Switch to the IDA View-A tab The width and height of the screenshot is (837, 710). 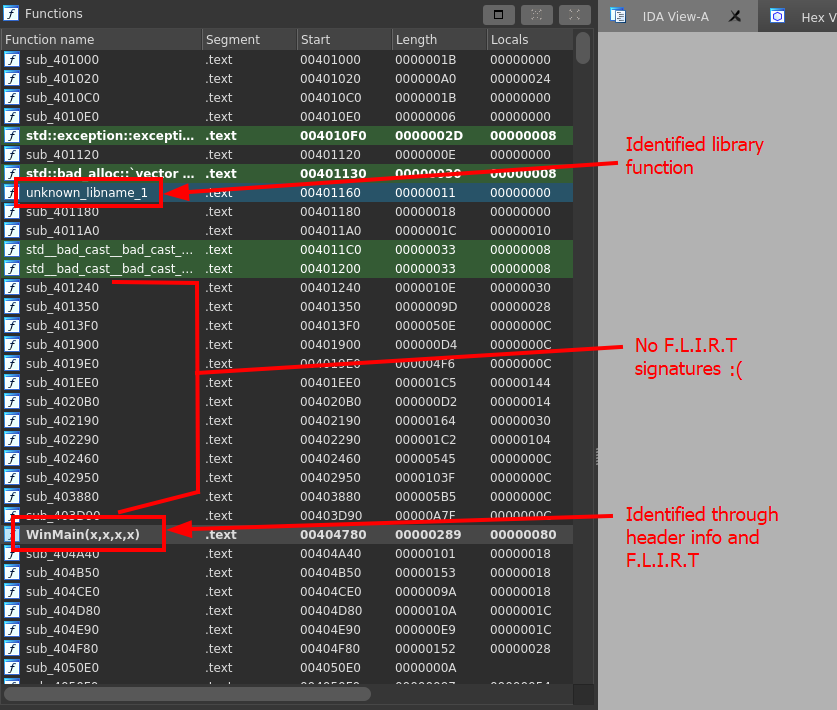(x=675, y=17)
